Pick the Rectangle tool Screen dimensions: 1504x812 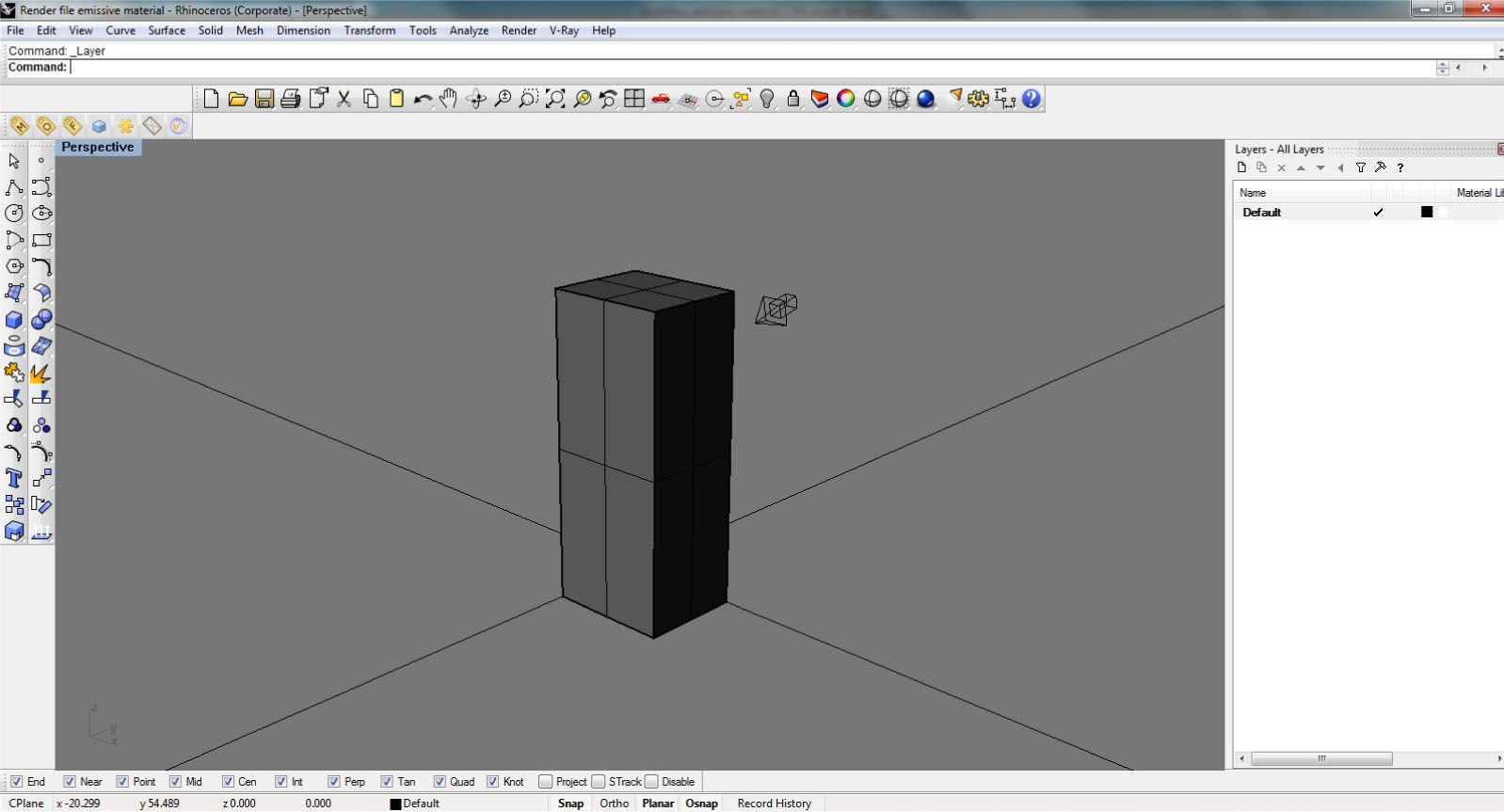(41, 241)
